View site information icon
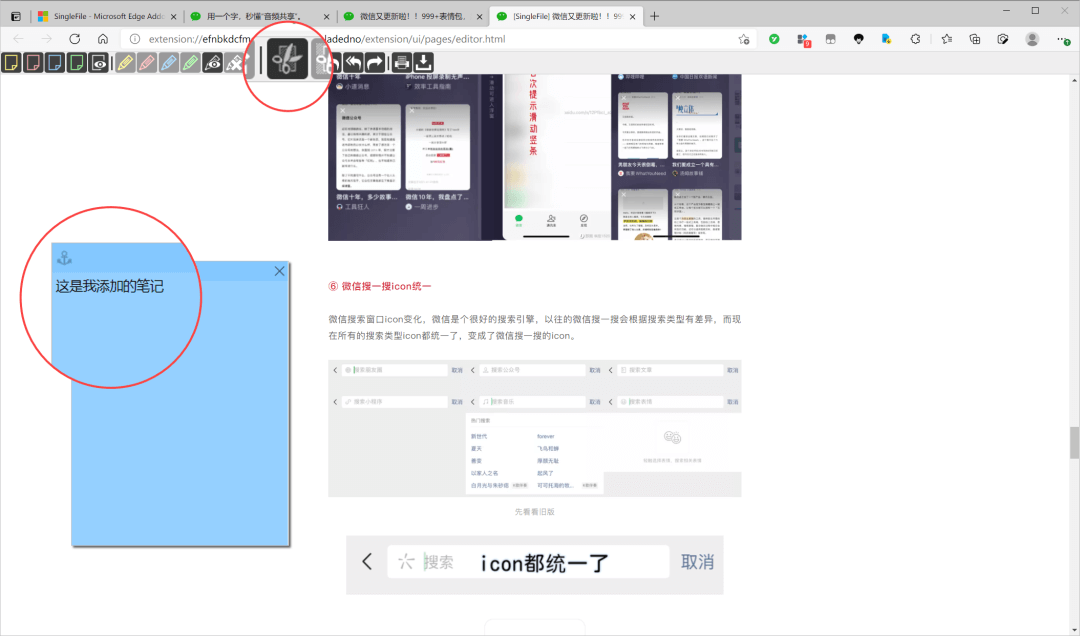Viewport: 1080px width, 636px height. coord(135,39)
